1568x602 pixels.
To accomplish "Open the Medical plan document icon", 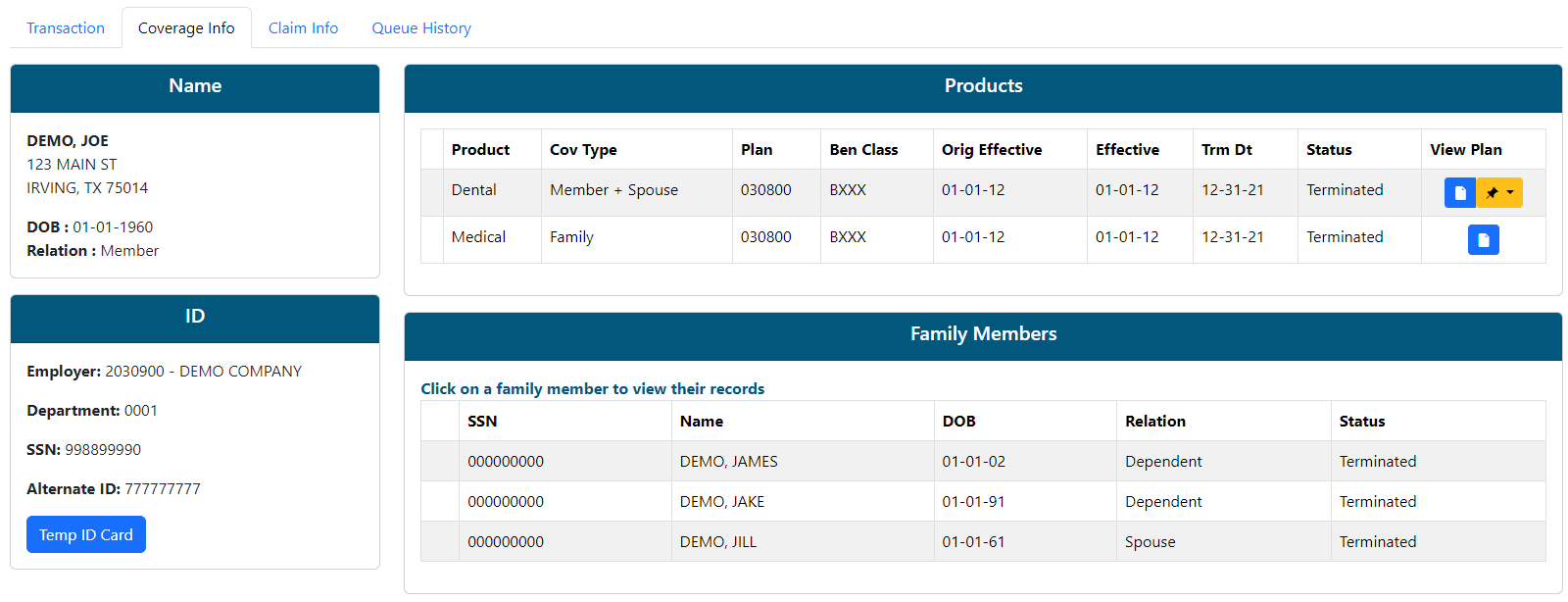I will click(1483, 240).
